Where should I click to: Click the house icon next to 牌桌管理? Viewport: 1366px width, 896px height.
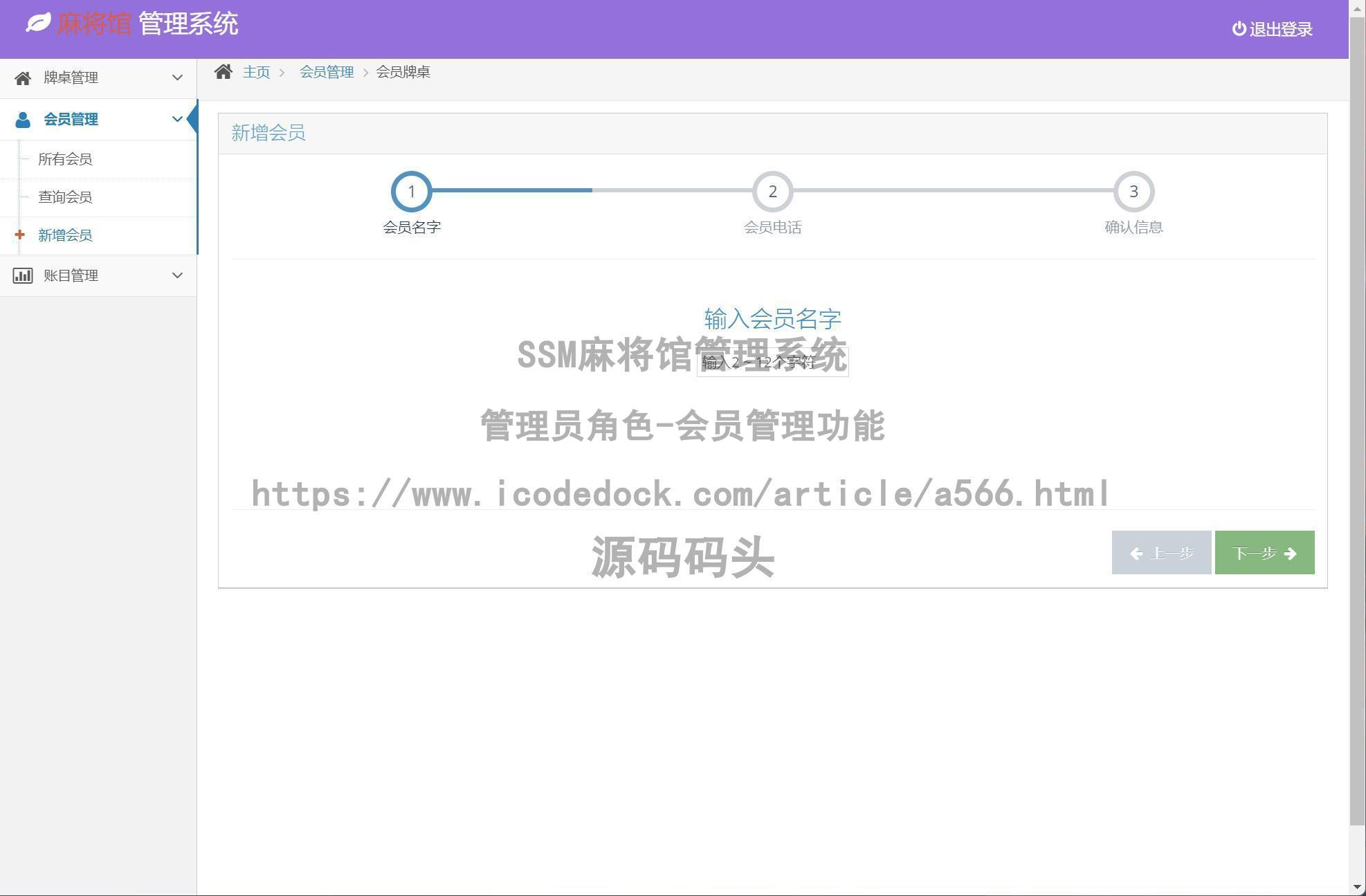click(x=23, y=78)
